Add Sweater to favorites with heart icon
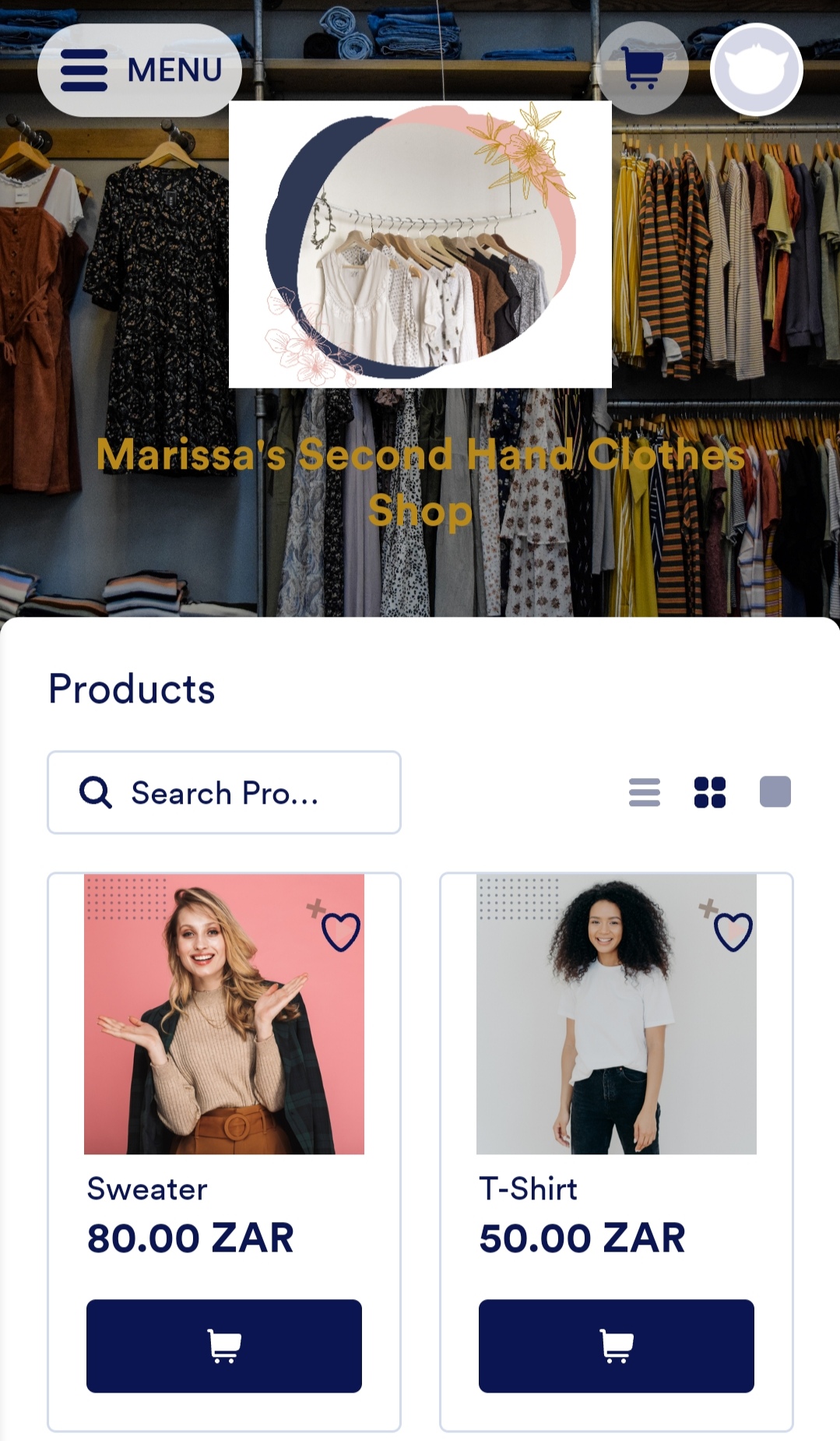This screenshot has width=840, height=1441. (340, 932)
